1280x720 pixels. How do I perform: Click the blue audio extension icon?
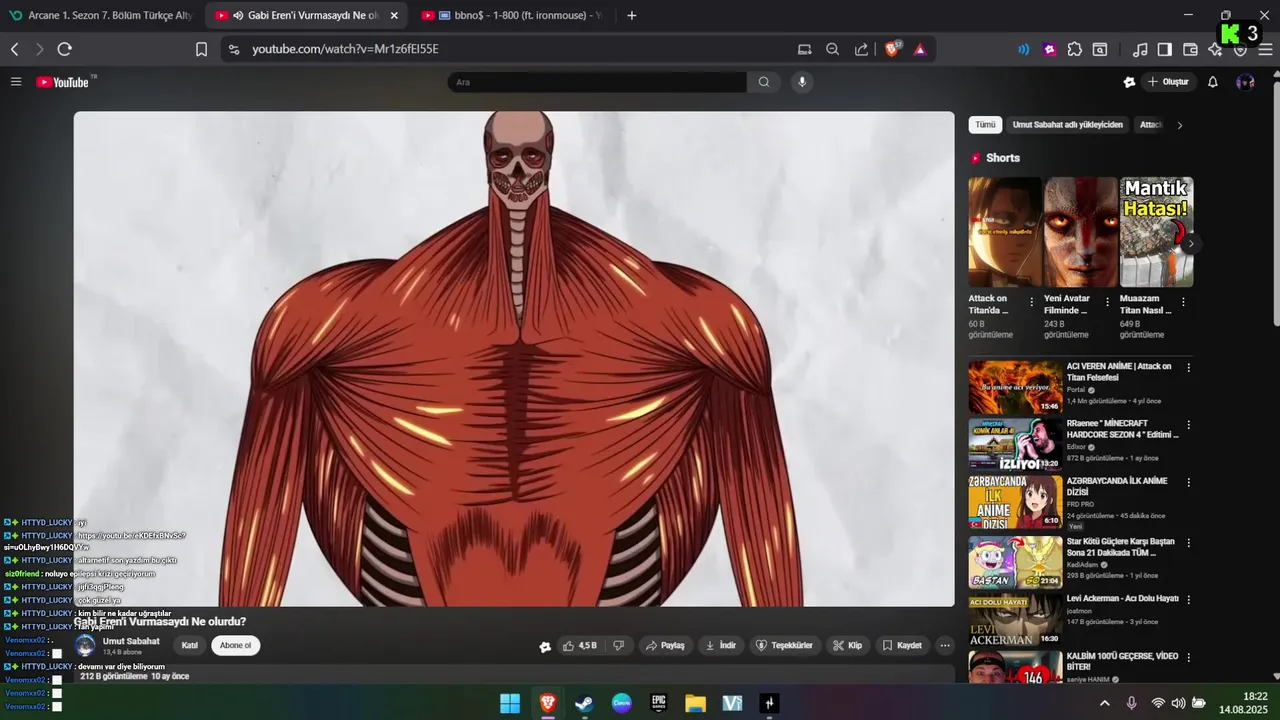(1023, 49)
